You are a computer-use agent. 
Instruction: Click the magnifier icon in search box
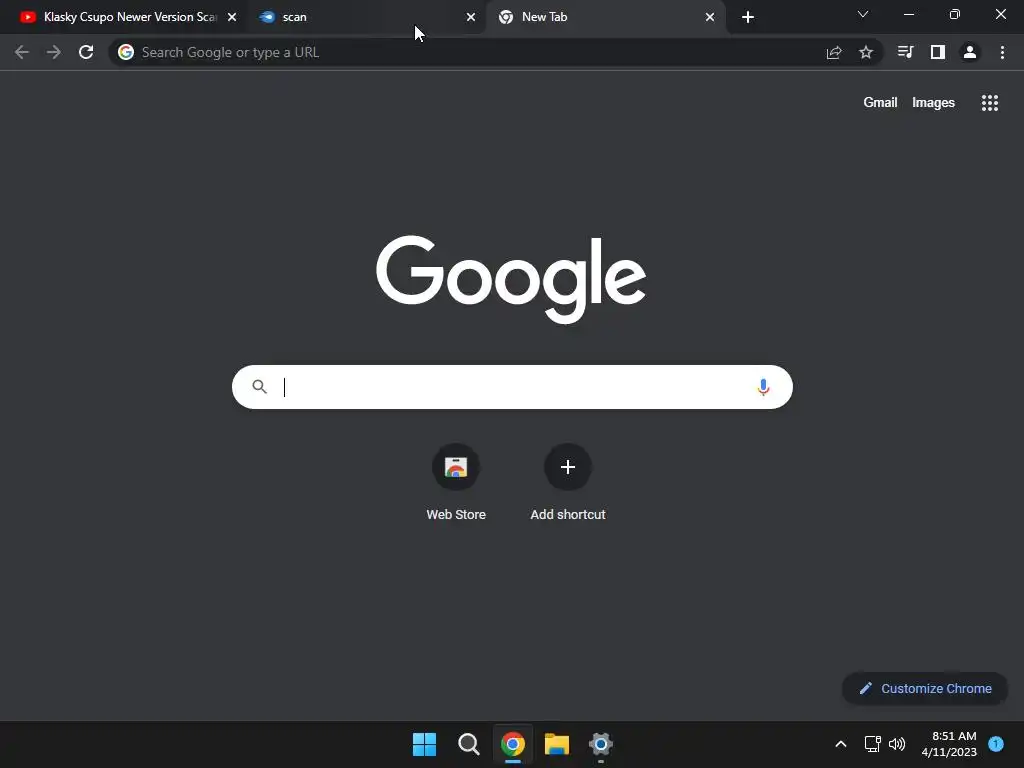pyautogui.click(x=260, y=387)
